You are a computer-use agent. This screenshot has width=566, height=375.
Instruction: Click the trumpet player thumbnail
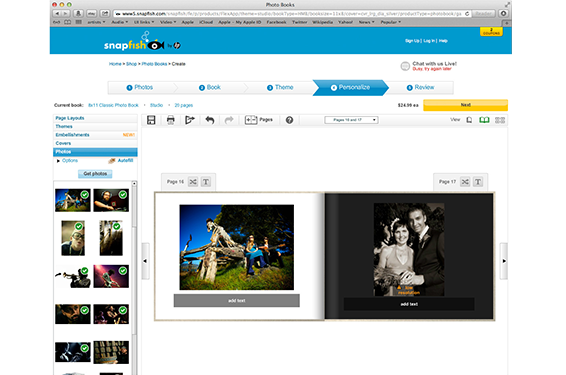tap(73, 277)
